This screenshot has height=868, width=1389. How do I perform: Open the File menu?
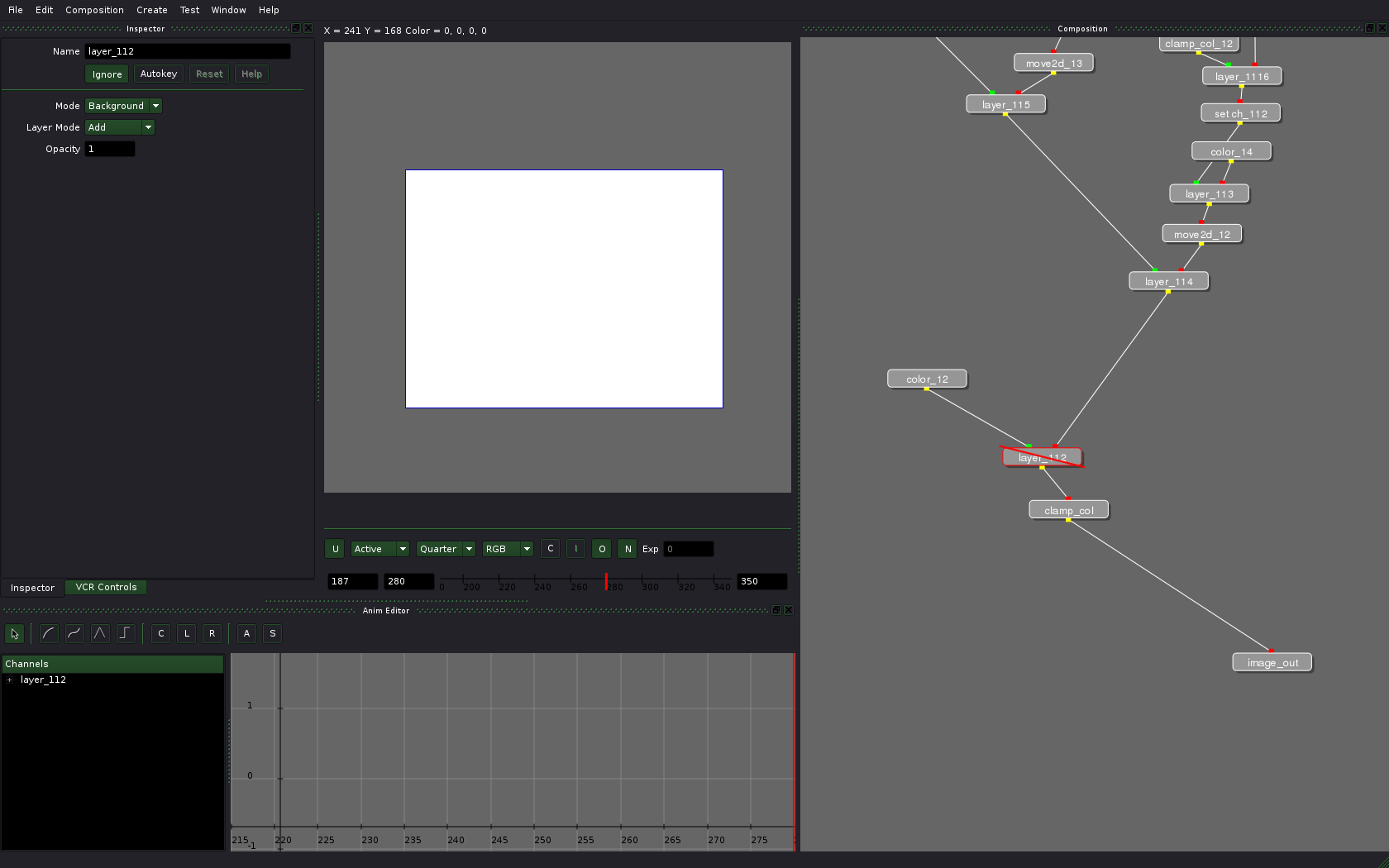click(x=16, y=10)
